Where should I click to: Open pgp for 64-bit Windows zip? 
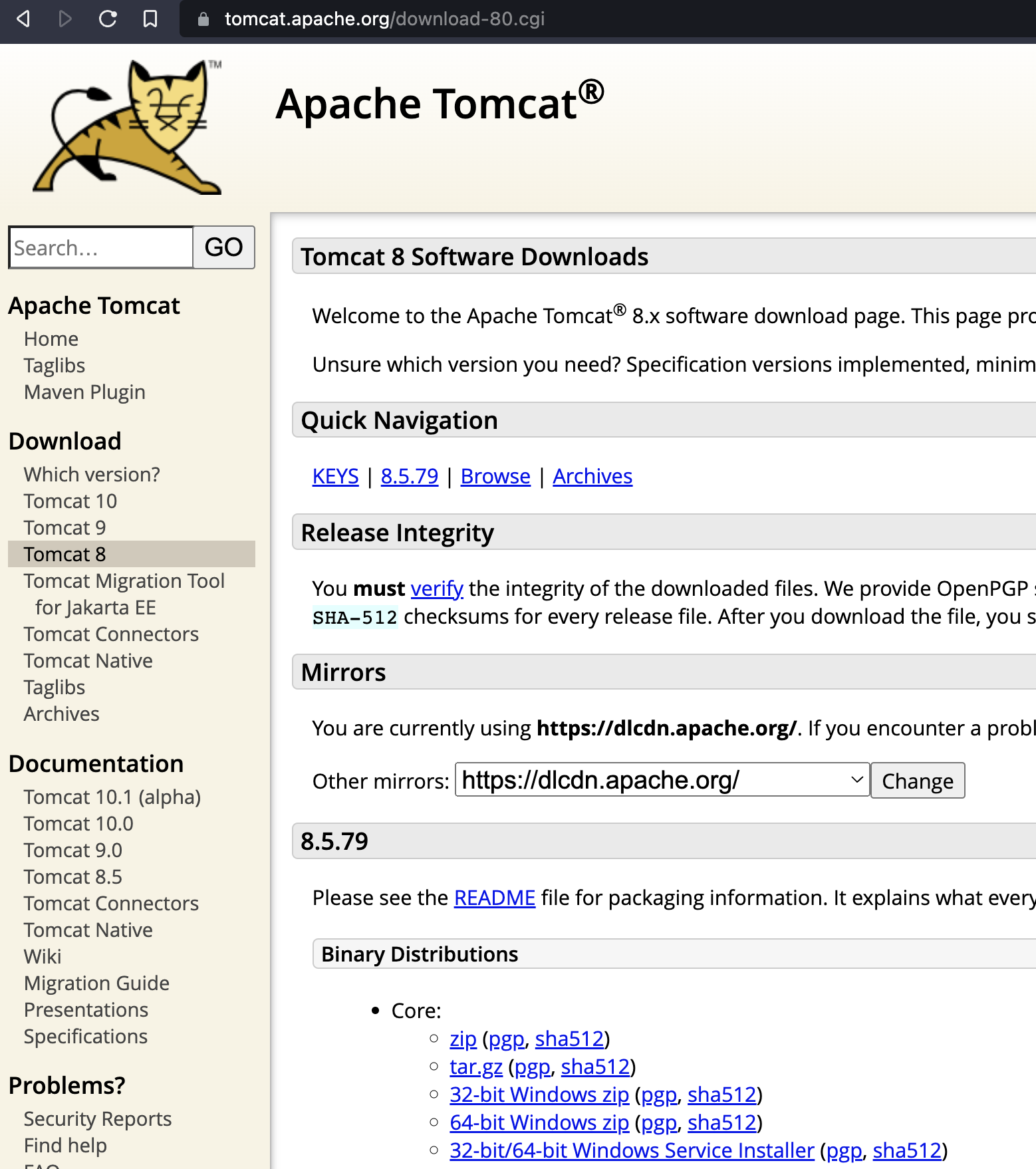pos(658,1122)
